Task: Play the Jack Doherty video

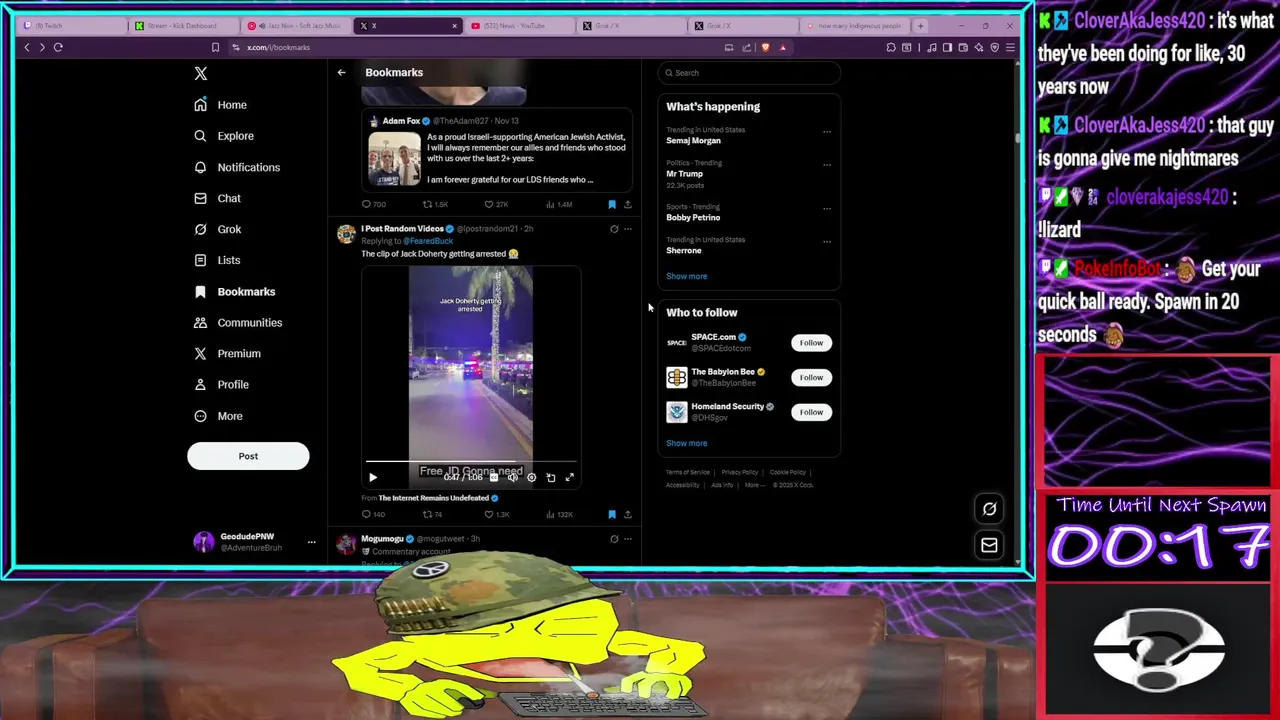Action: tap(373, 478)
